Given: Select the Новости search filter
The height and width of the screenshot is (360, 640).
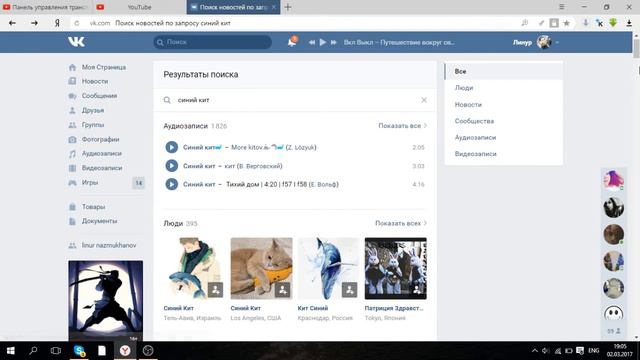Looking at the screenshot, I should click(x=504, y=104).
